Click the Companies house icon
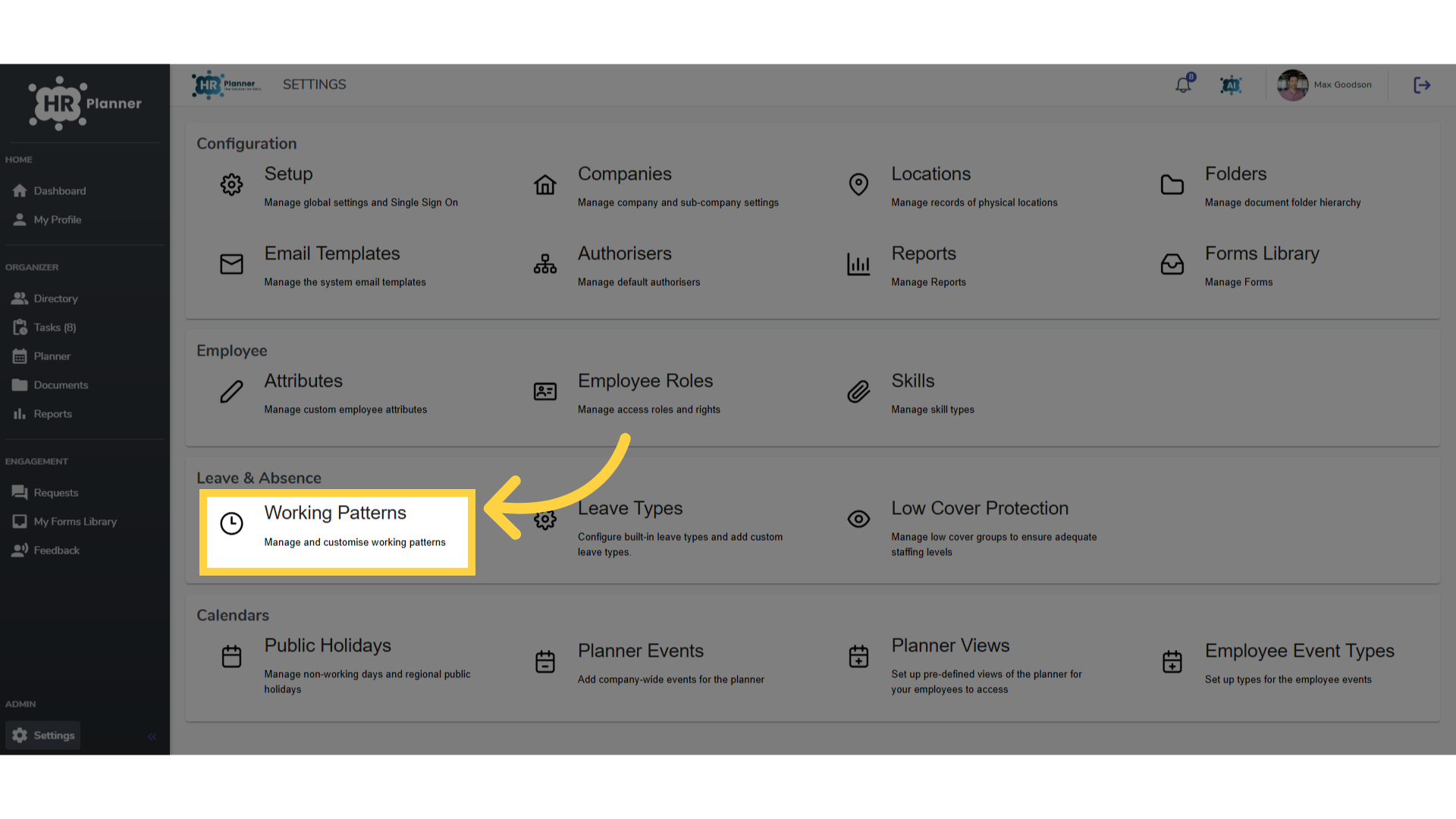Viewport: 1456px width, 819px height. click(x=545, y=184)
